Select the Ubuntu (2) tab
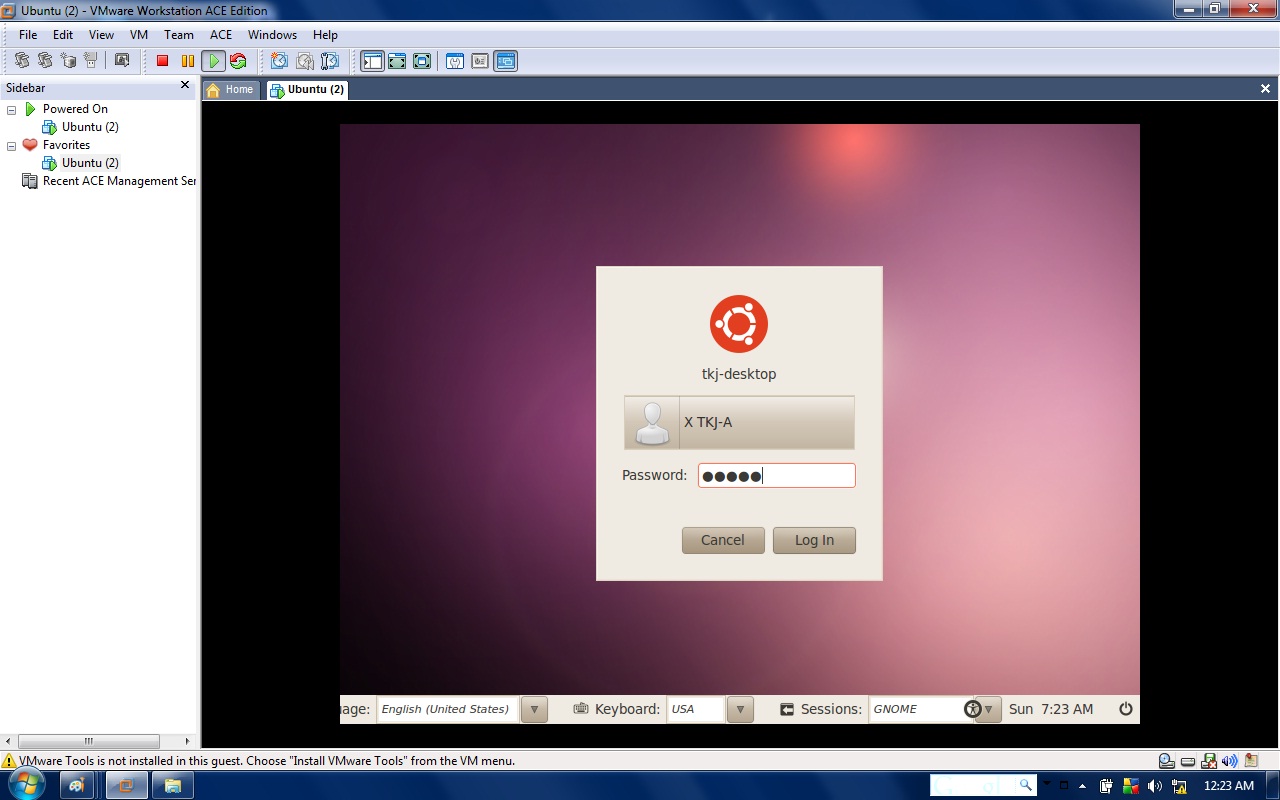The height and width of the screenshot is (800, 1280). click(307, 89)
